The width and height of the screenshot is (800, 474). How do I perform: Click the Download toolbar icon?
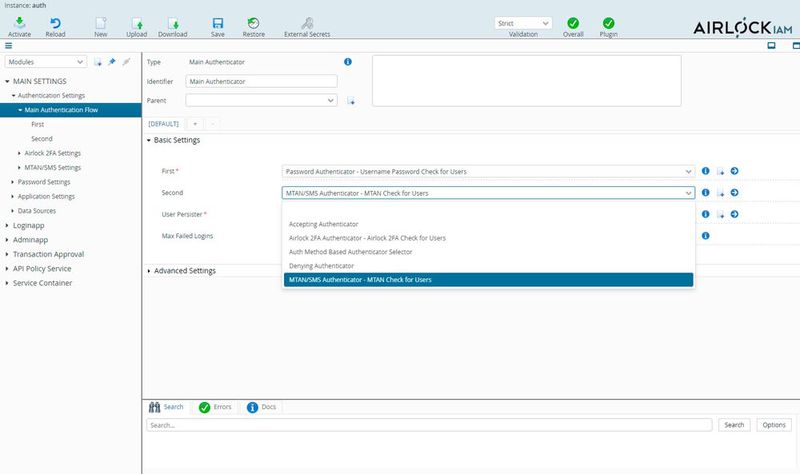pyautogui.click(x=173, y=23)
